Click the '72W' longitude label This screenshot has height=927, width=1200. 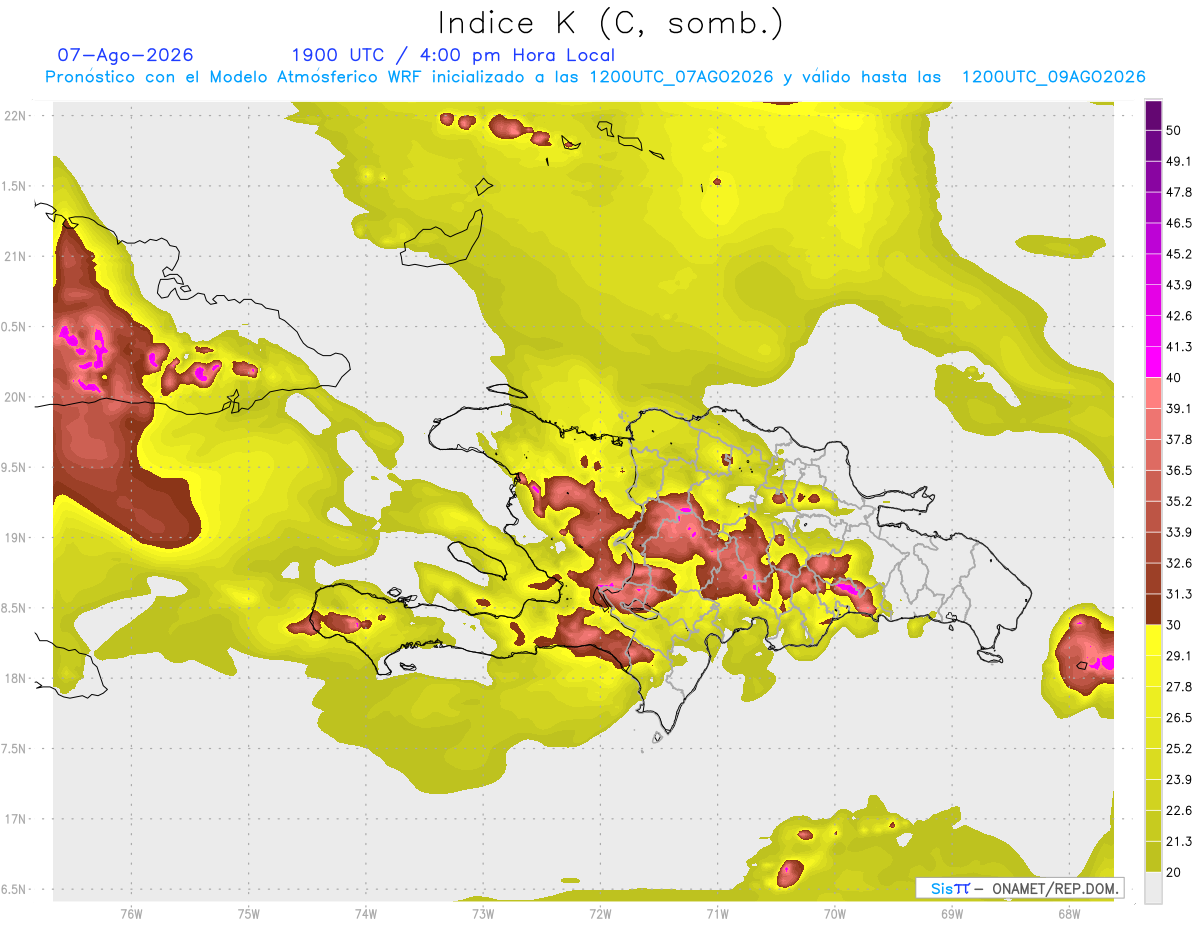coord(600,914)
